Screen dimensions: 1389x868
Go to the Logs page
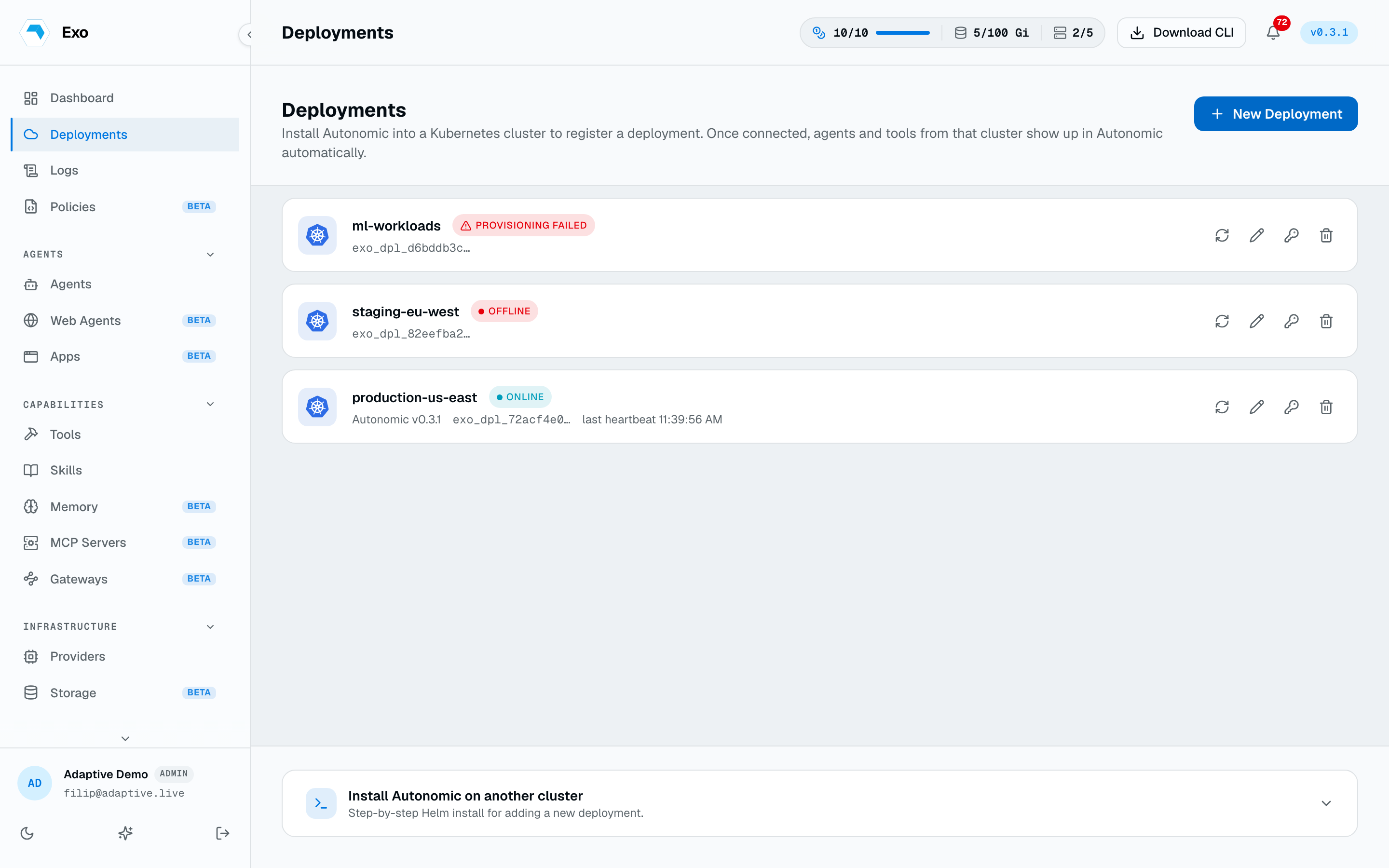pyautogui.click(x=125, y=171)
